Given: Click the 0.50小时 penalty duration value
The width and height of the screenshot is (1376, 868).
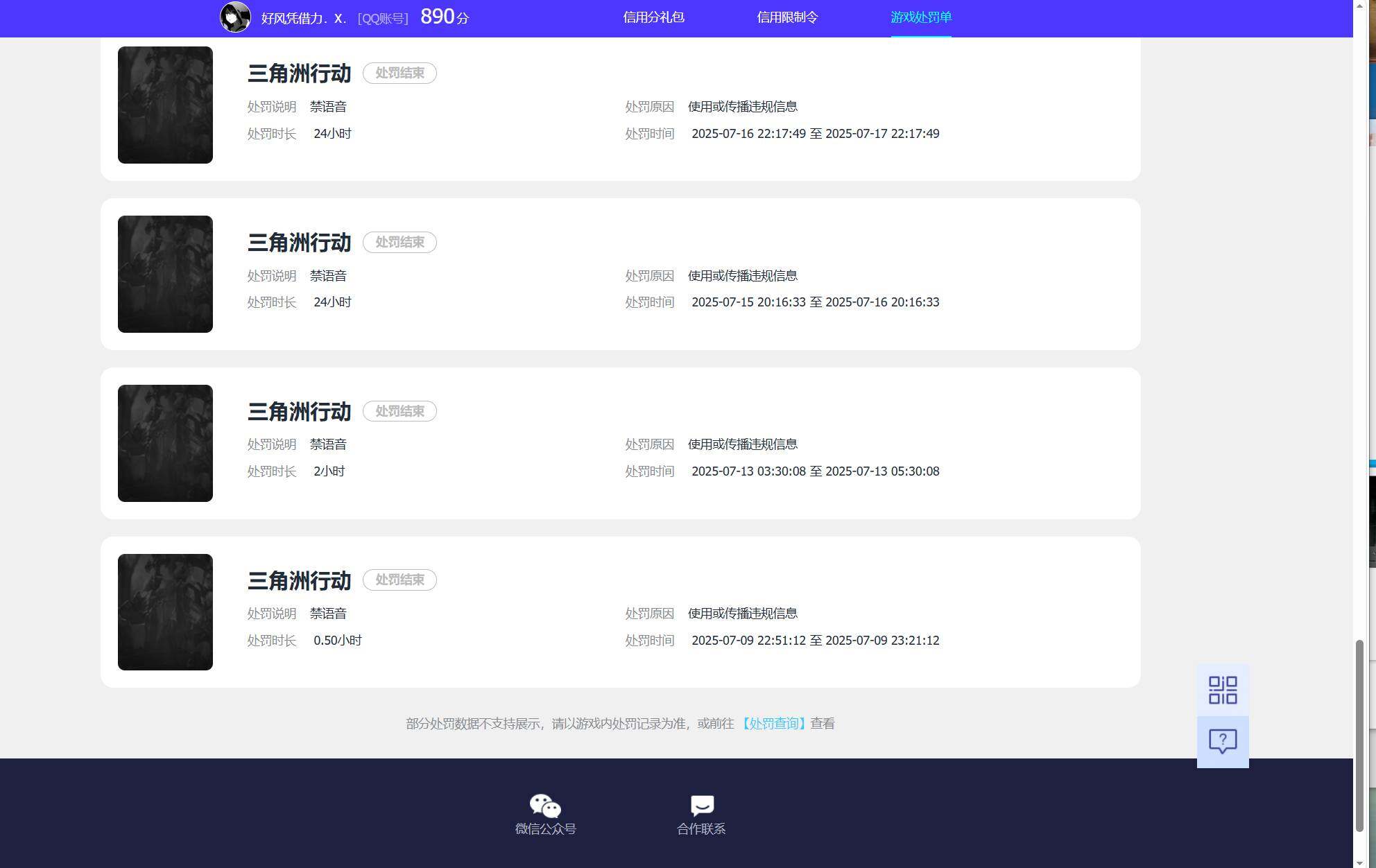Looking at the screenshot, I should coord(337,641).
